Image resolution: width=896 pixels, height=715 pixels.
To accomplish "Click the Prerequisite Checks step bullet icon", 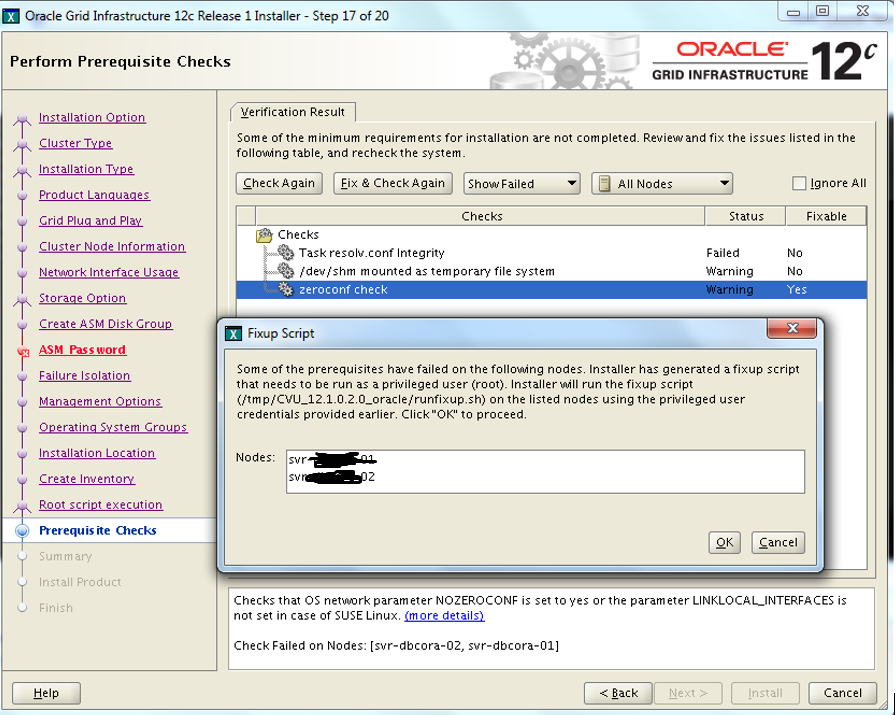I will pos(22,530).
